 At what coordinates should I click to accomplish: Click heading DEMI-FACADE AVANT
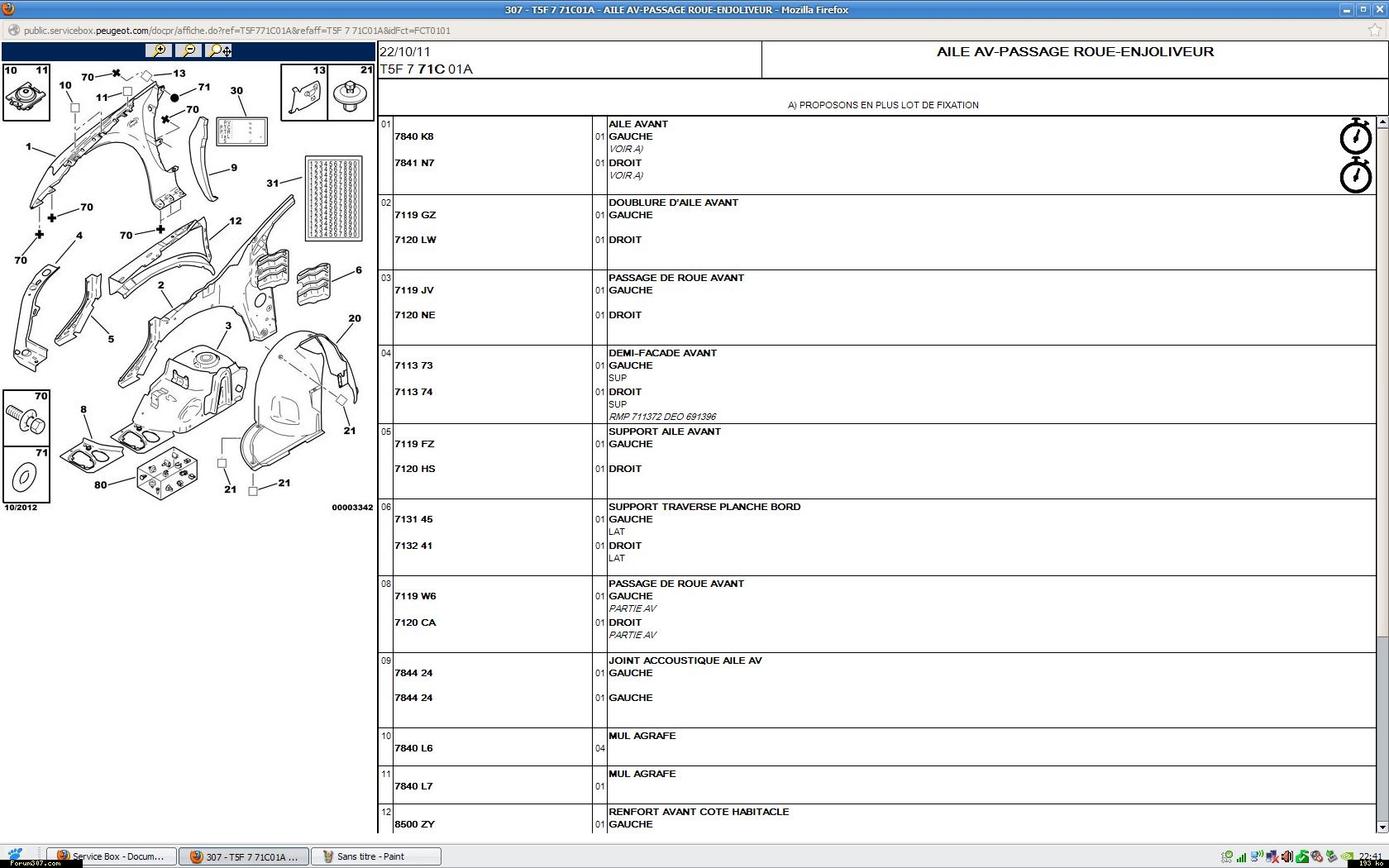coord(662,353)
